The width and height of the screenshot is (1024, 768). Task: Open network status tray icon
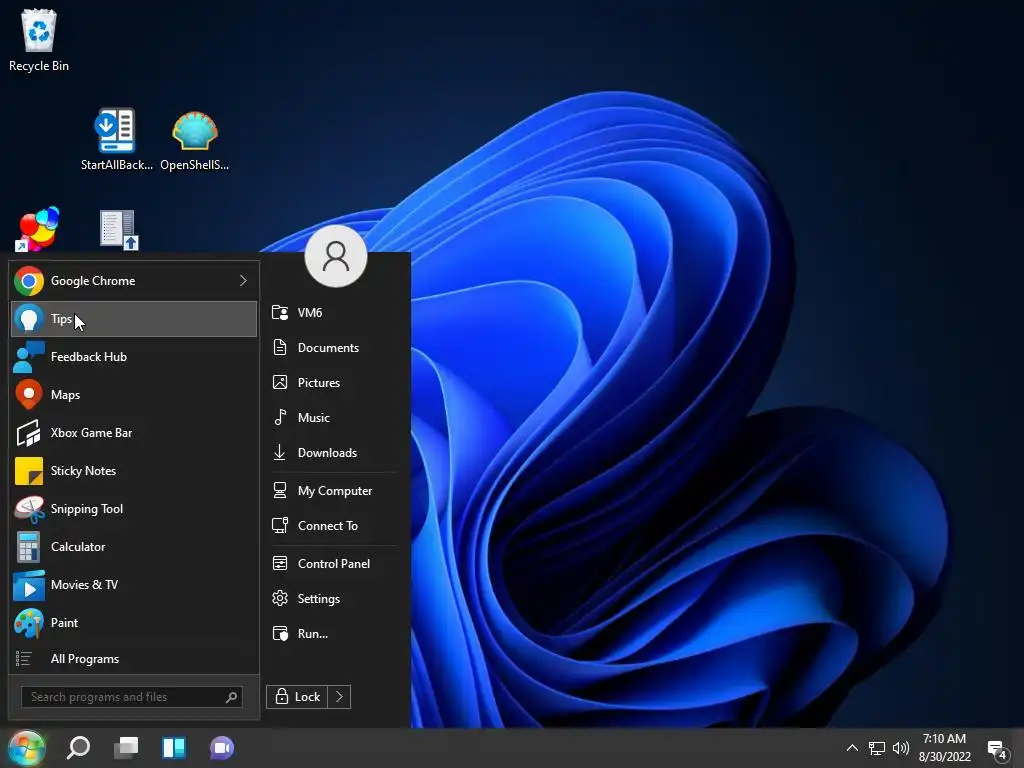pyautogui.click(x=876, y=748)
